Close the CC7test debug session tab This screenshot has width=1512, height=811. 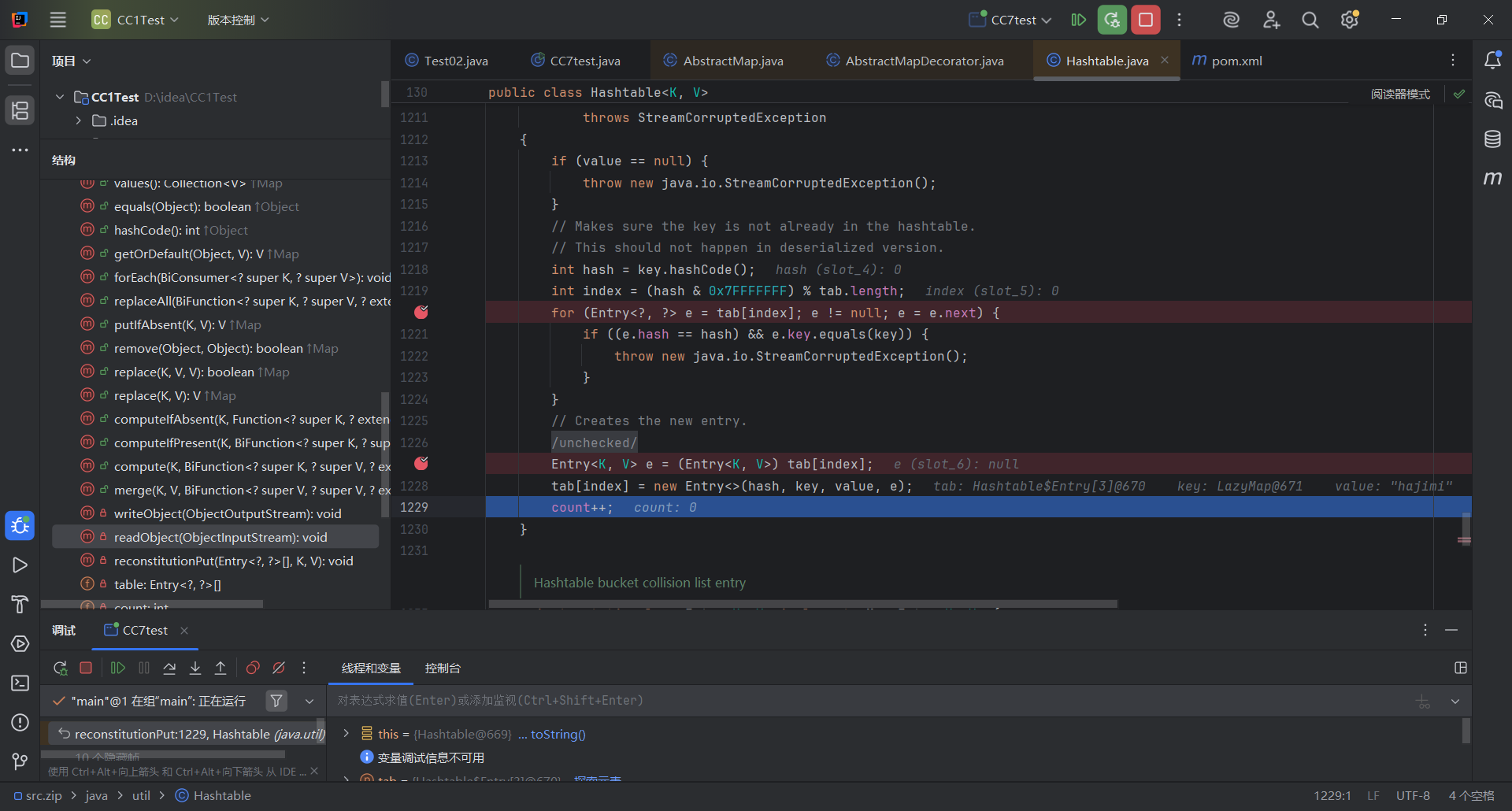tap(184, 630)
